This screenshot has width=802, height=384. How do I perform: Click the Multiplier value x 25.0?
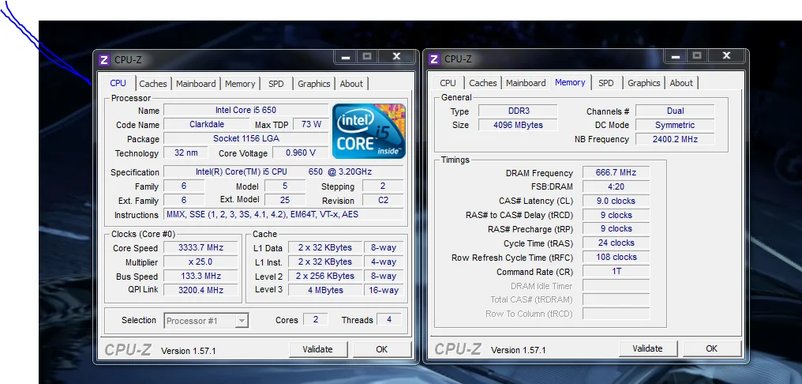click(x=200, y=262)
